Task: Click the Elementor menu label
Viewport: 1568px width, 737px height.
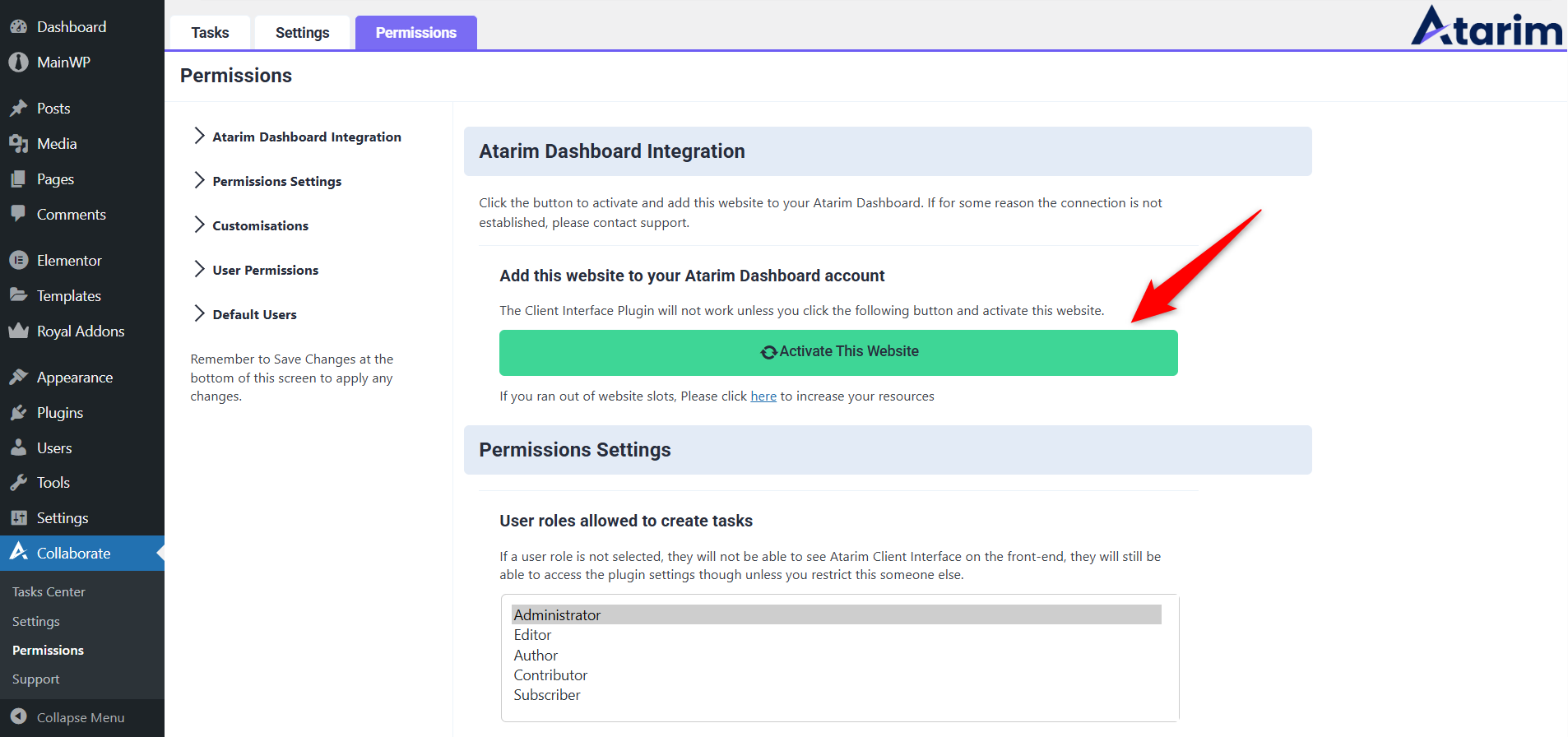Action: (x=69, y=260)
